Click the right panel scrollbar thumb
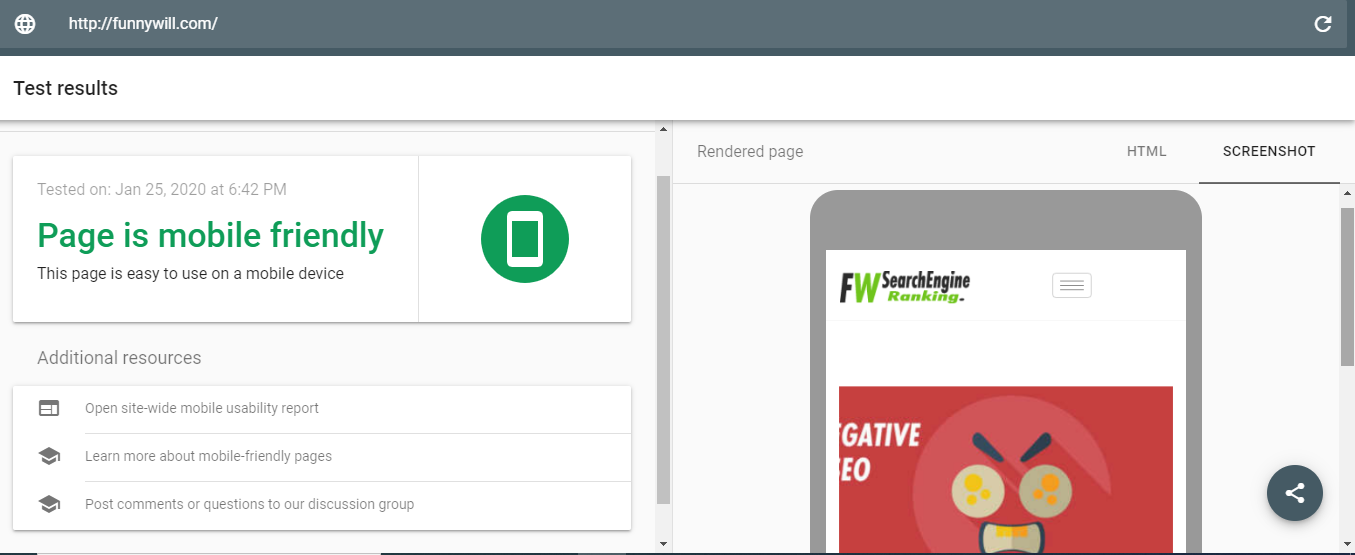Viewport: 1355px width, 555px height. (1347, 286)
